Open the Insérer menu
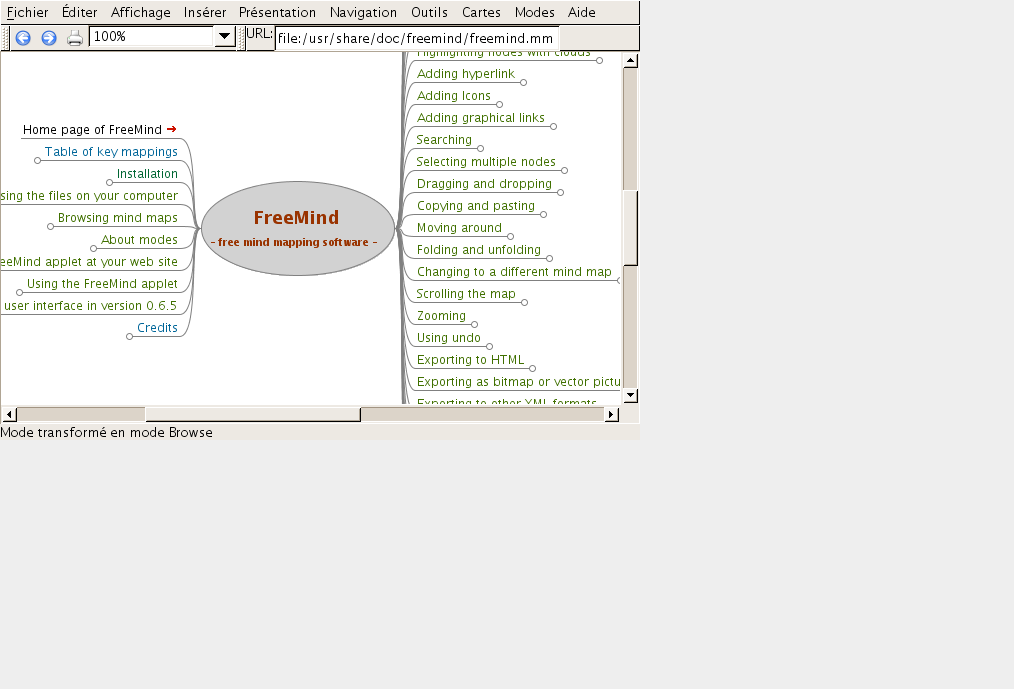The image size is (1014, 689). [x=205, y=12]
